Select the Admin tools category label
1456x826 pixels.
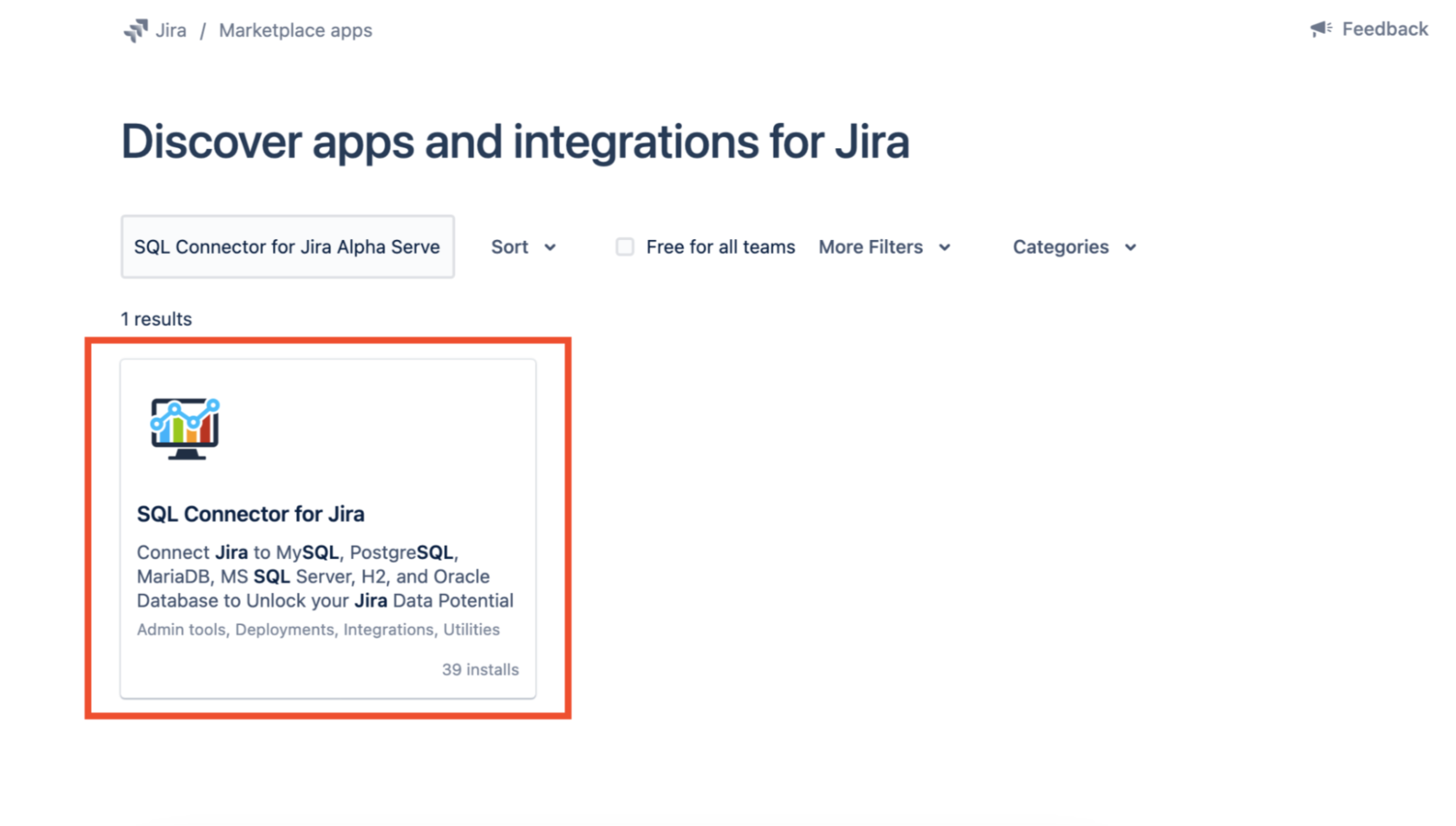(x=180, y=629)
